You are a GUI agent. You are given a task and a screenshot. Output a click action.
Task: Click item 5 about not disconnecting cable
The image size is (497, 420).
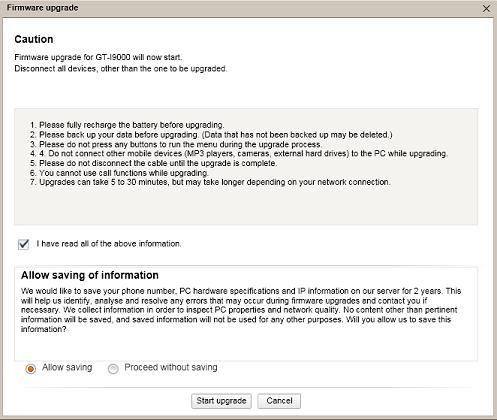coord(153,163)
